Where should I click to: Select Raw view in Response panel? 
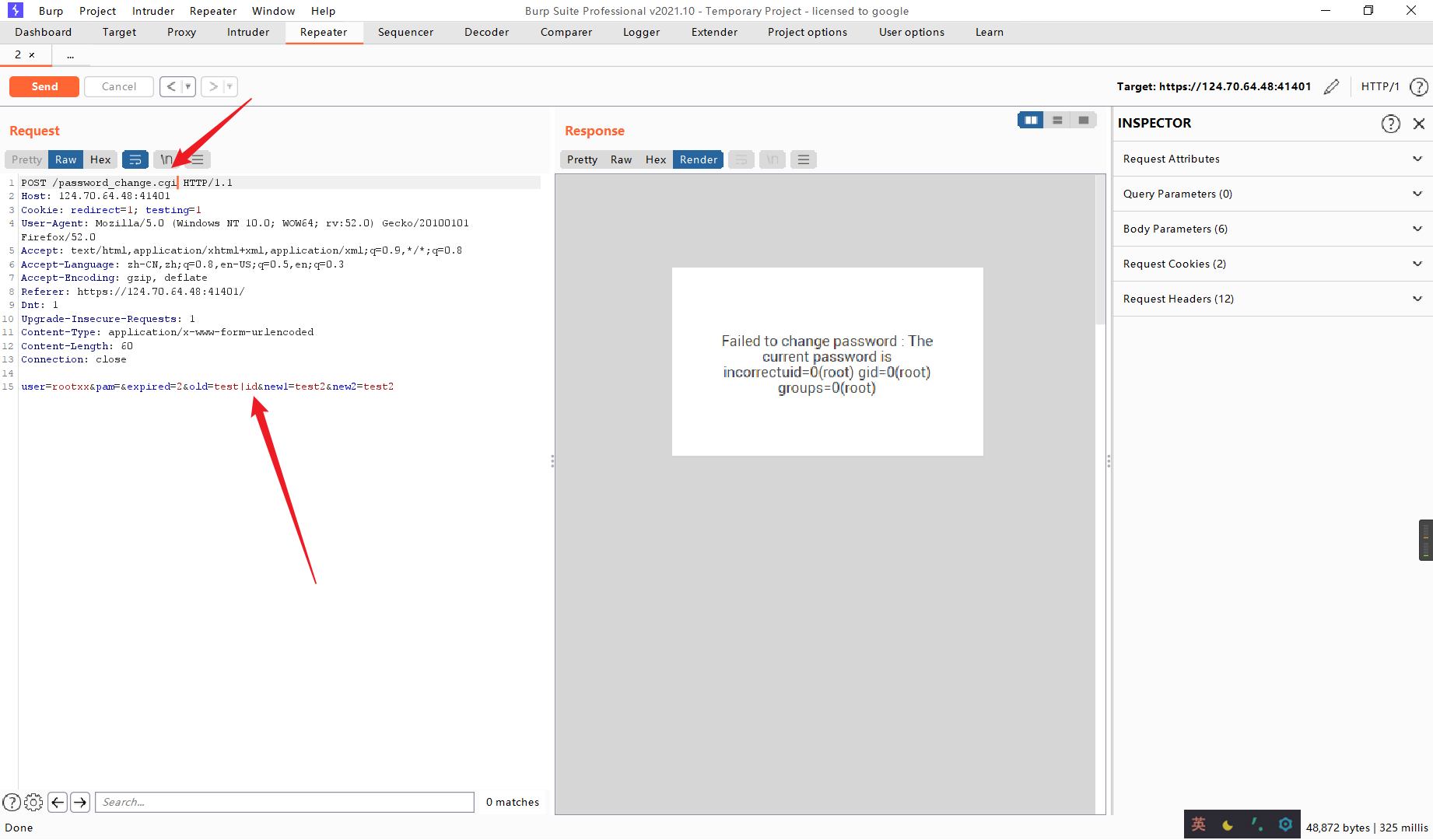pyautogui.click(x=621, y=159)
